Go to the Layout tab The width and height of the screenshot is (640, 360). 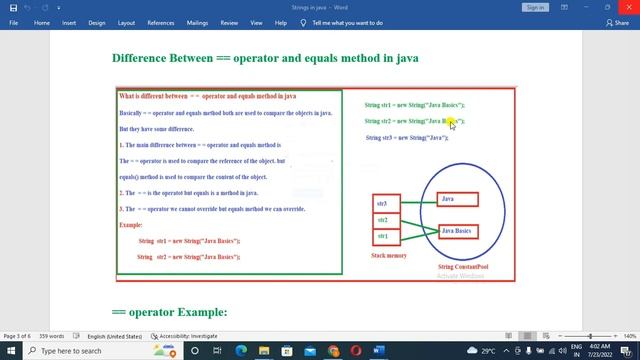[x=126, y=23]
